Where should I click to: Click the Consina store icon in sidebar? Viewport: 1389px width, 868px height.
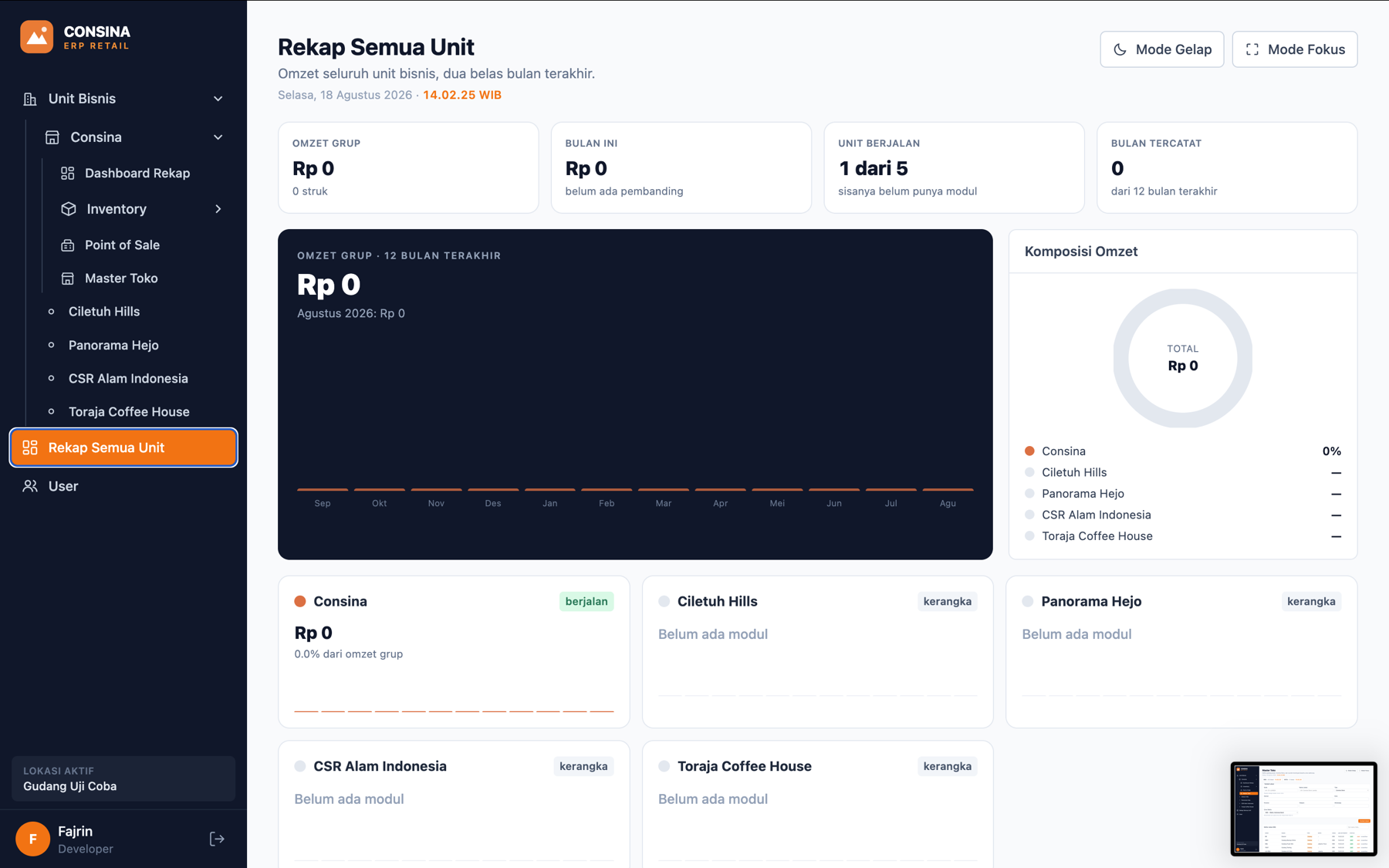52,137
